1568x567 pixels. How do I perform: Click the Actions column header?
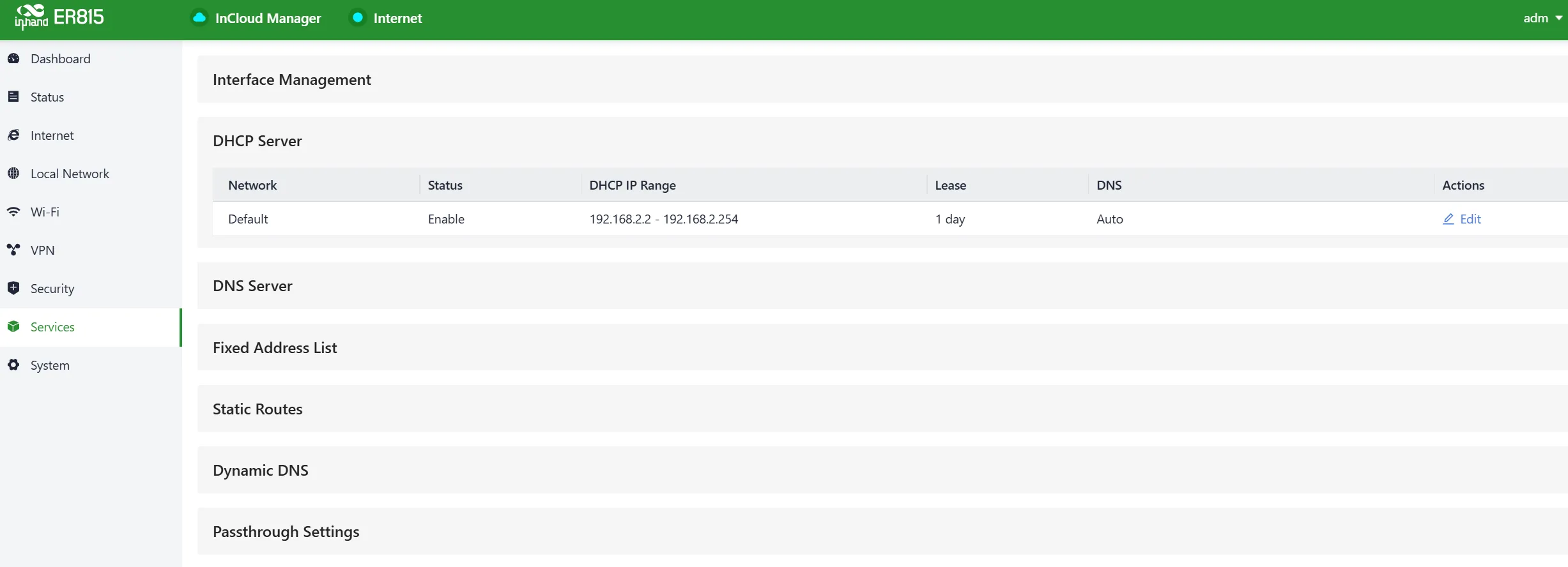[x=1463, y=185]
